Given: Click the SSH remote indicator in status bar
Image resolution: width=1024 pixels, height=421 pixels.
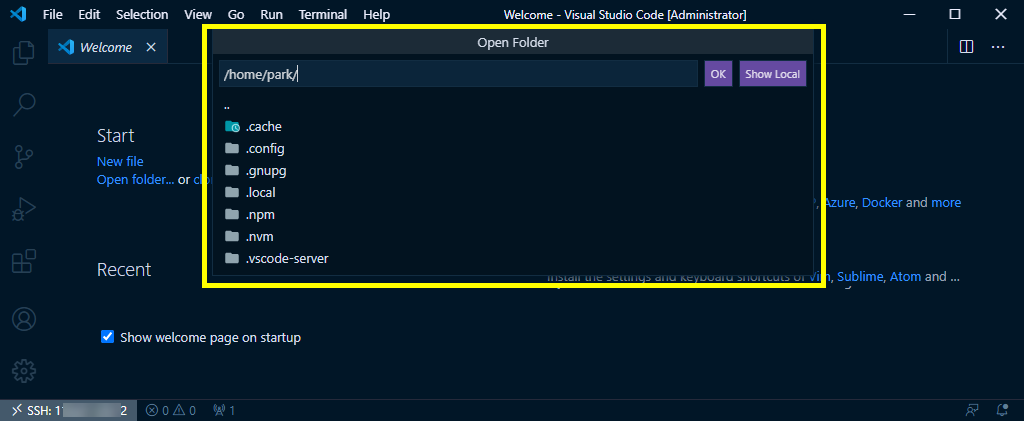Looking at the screenshot, I should click(x=69, y=411).
